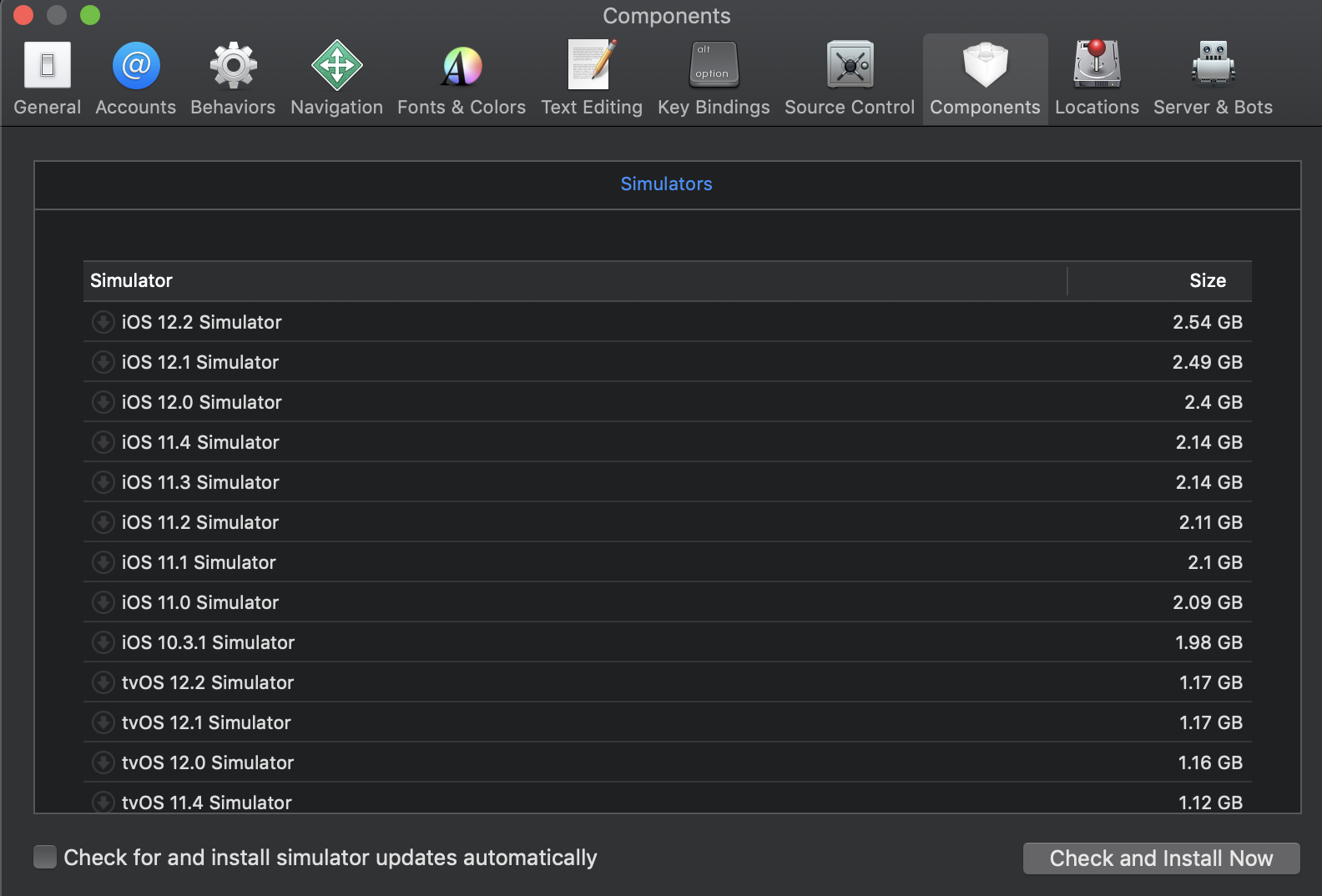Download the iOS 11.3 Simulator
1322x896 pixels.
point(103,482)
